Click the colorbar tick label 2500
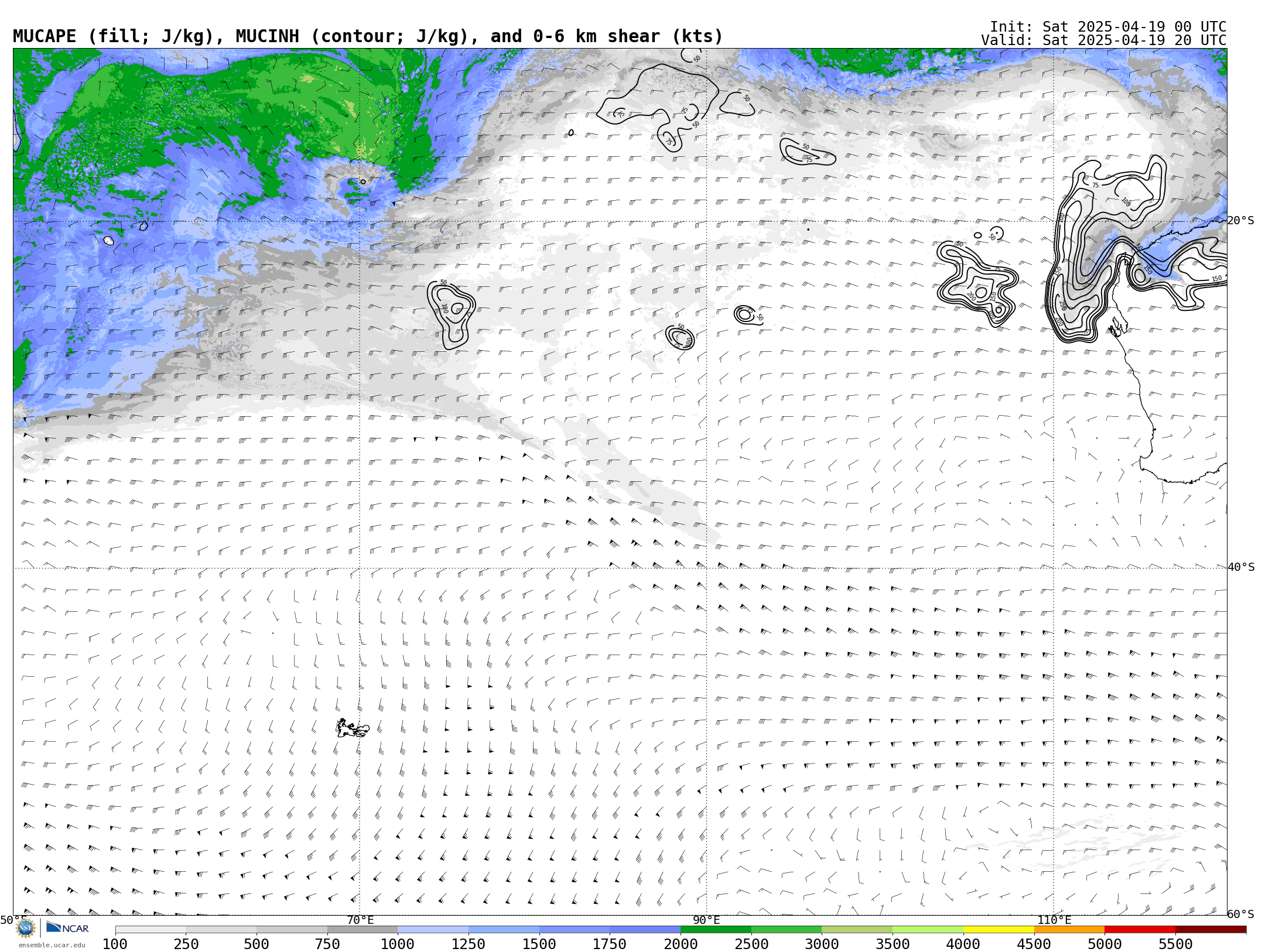This screenshot has height=952, width=1265. (x=751, y=944)
